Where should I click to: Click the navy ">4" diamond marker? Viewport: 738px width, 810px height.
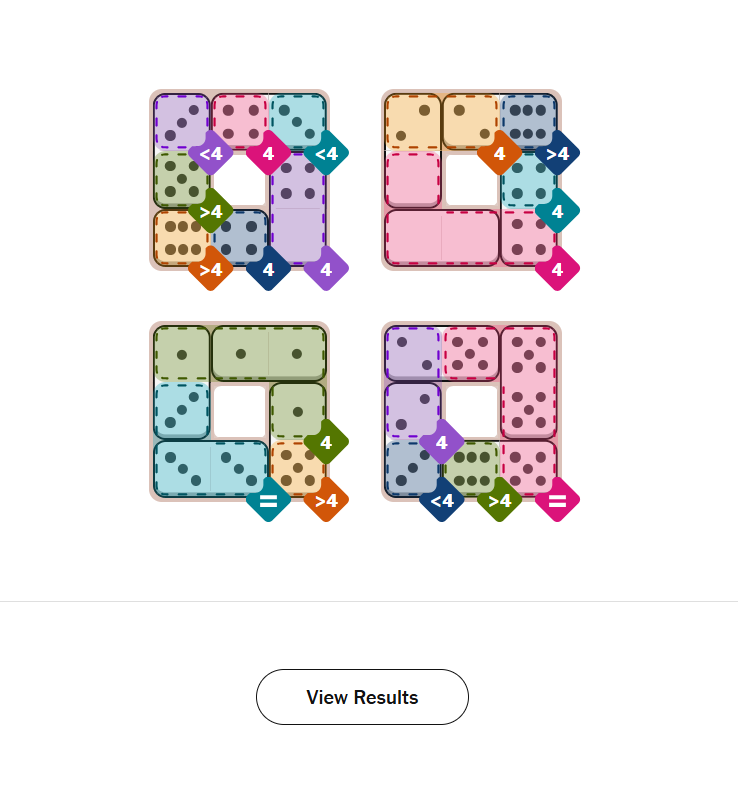(557, 153)
